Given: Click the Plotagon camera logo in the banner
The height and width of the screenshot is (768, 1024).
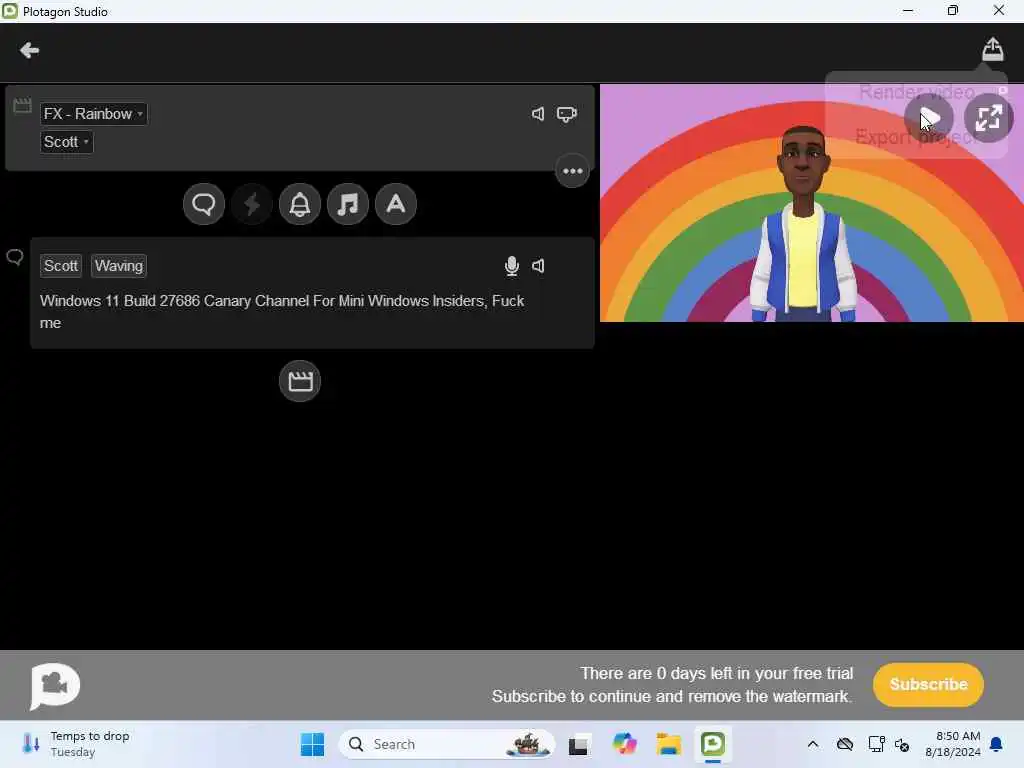Looking at the screenshot, I should pyautogui.click(x=55, y=686).
